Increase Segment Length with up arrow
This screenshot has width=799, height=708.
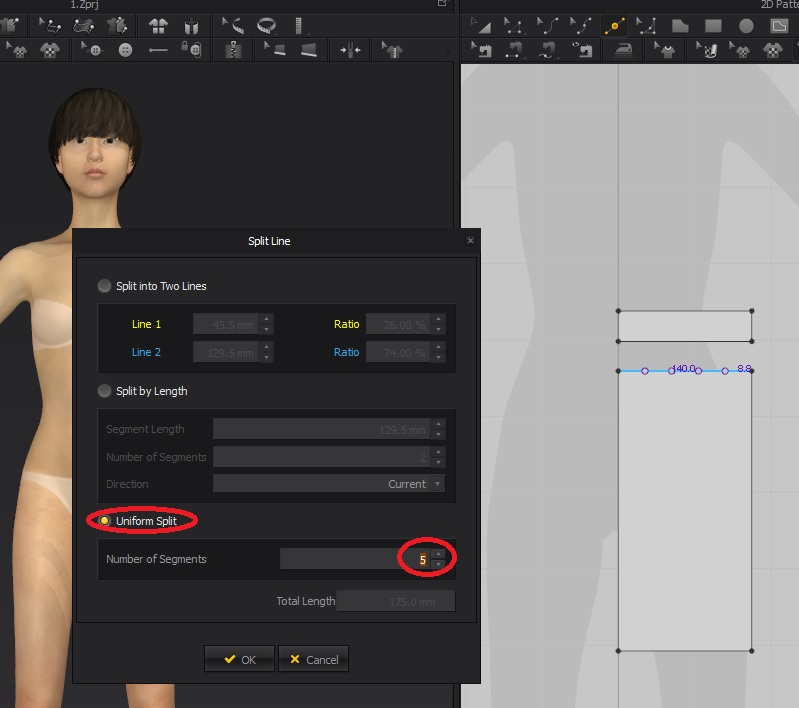pyautogui.click(x=438, y=424)
